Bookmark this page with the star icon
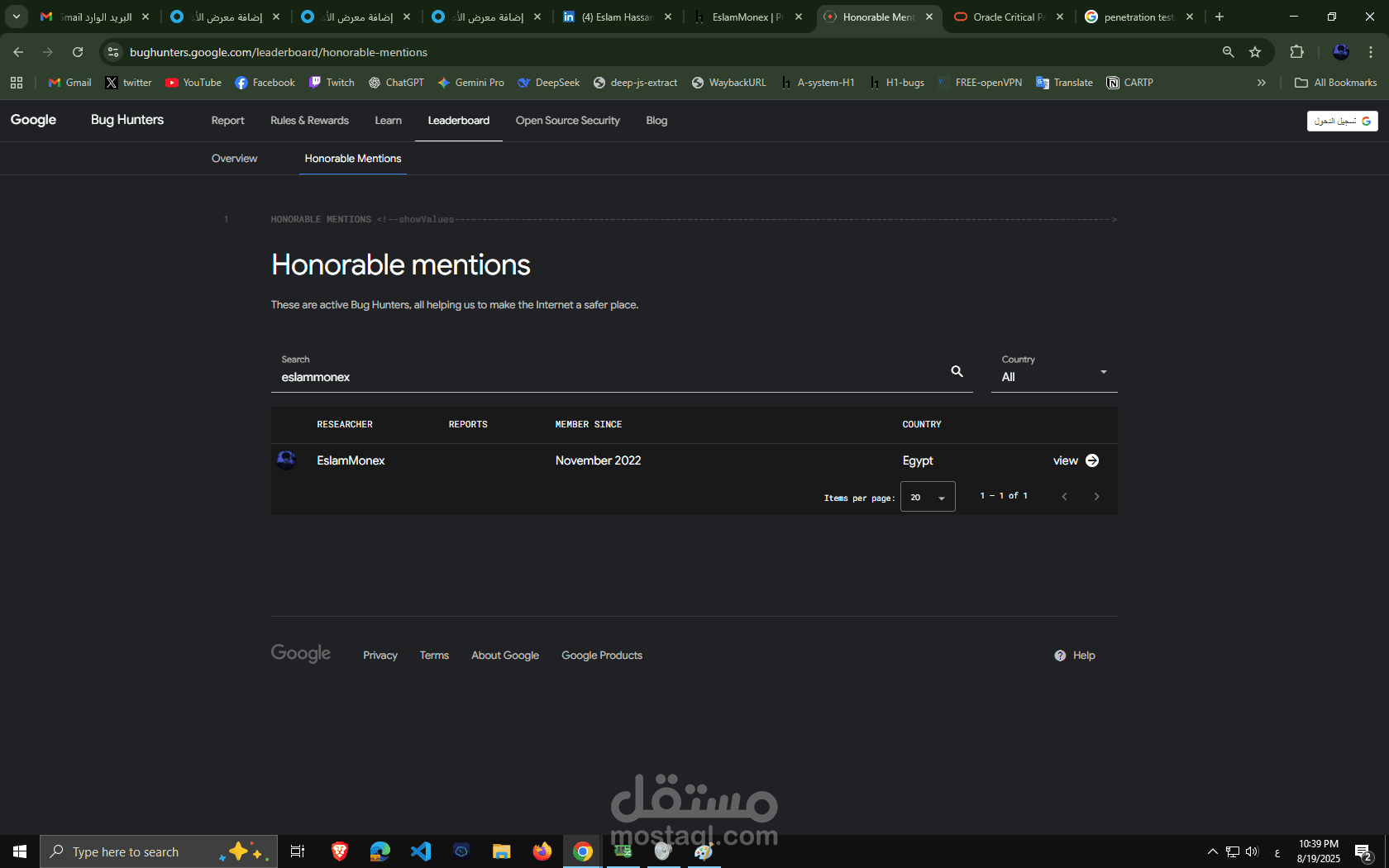The width and height of the screenshot is (1389, 868). (1255, 52)
